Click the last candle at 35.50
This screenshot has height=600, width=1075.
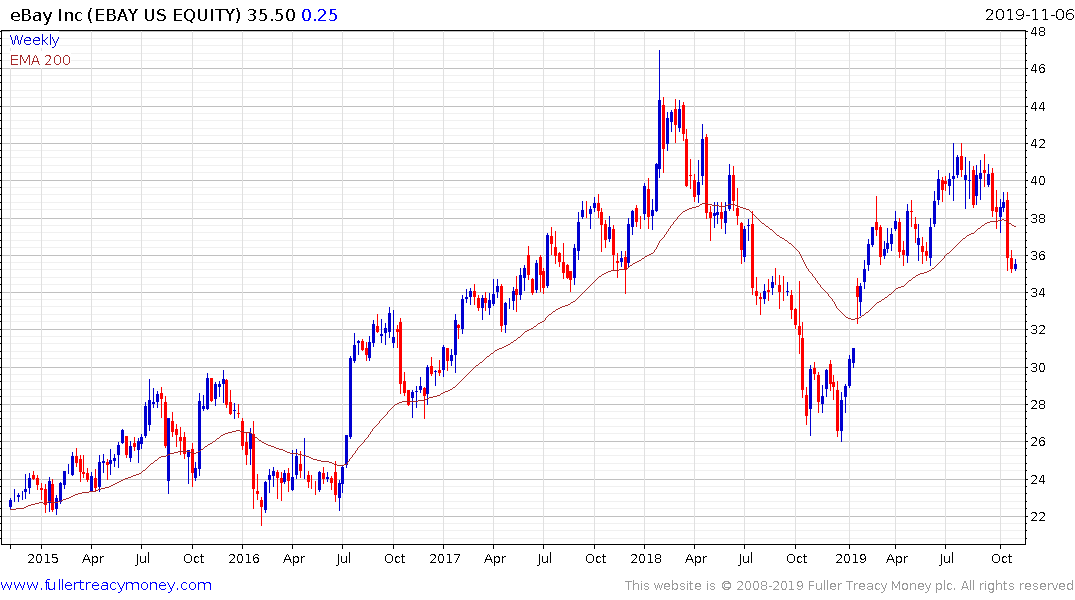(1015, 267)
